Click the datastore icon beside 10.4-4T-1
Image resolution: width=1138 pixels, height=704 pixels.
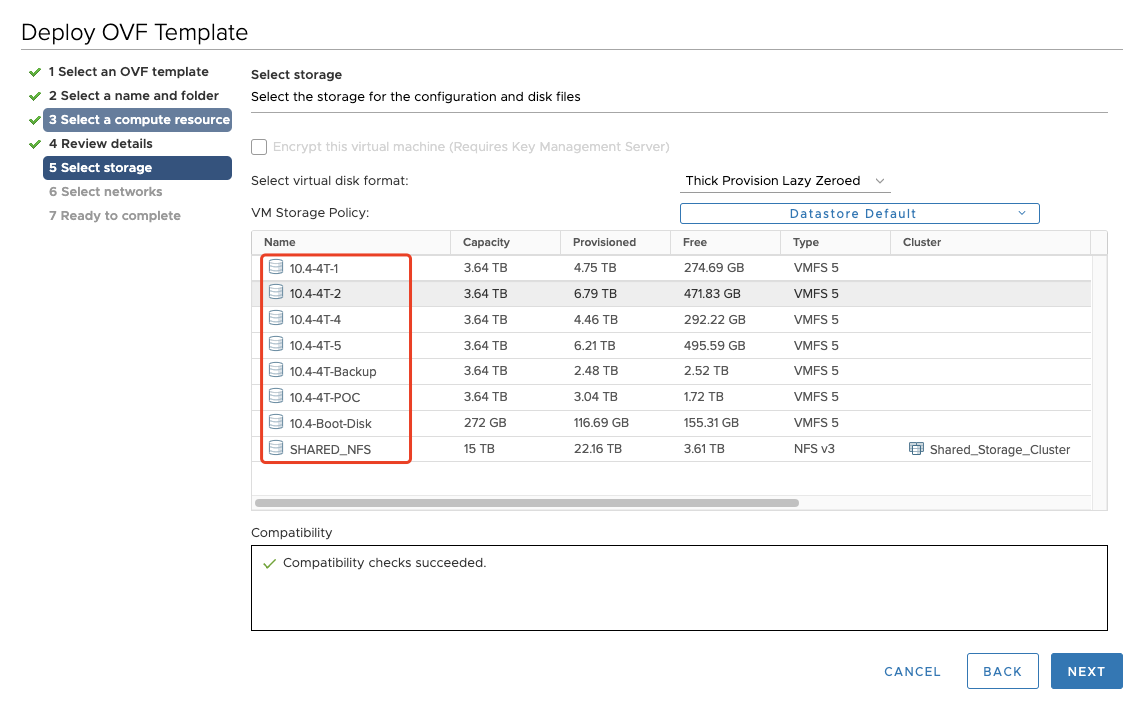pos(276,267)
